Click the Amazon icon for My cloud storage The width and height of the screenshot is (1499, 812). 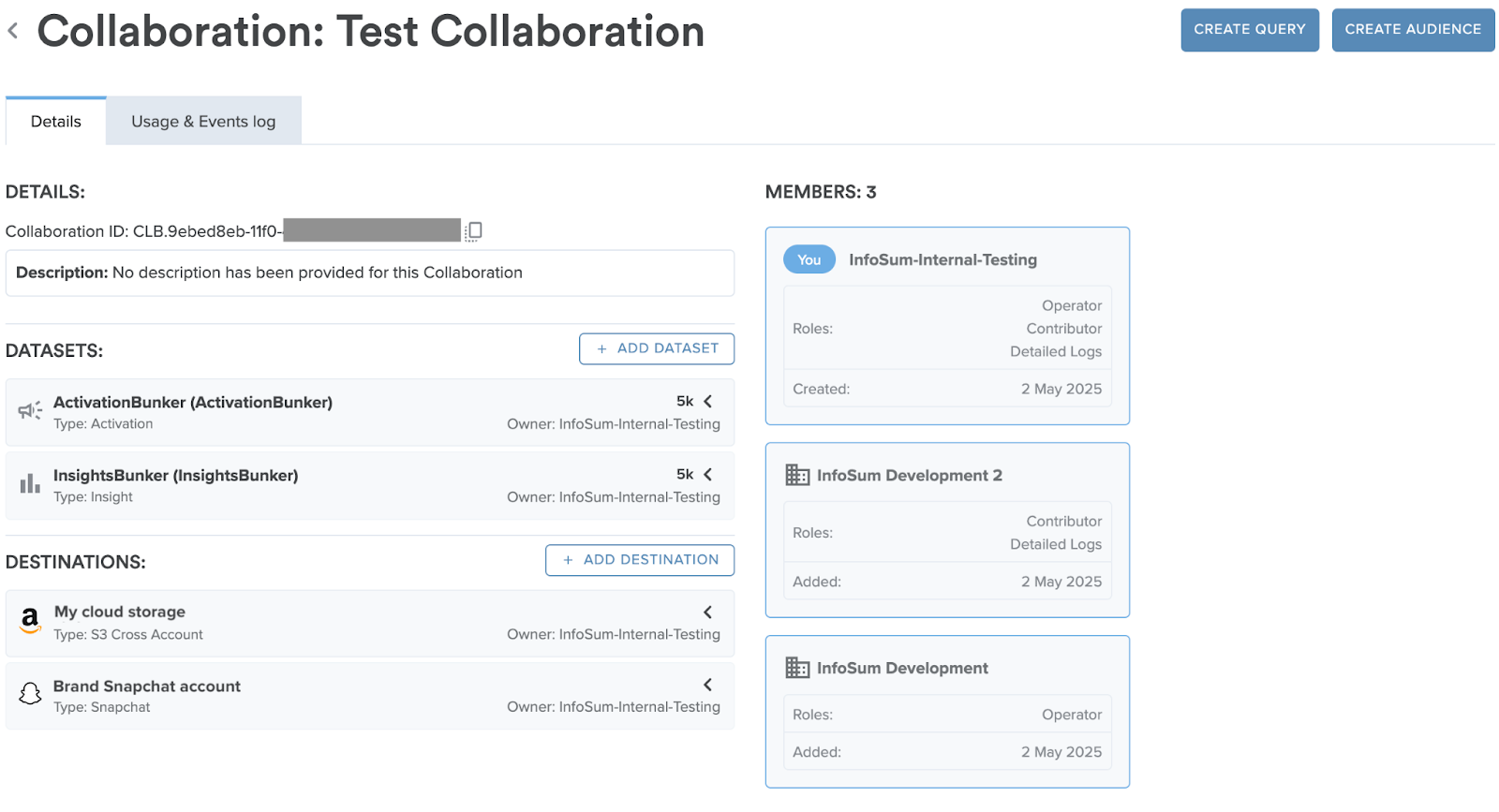30,620
